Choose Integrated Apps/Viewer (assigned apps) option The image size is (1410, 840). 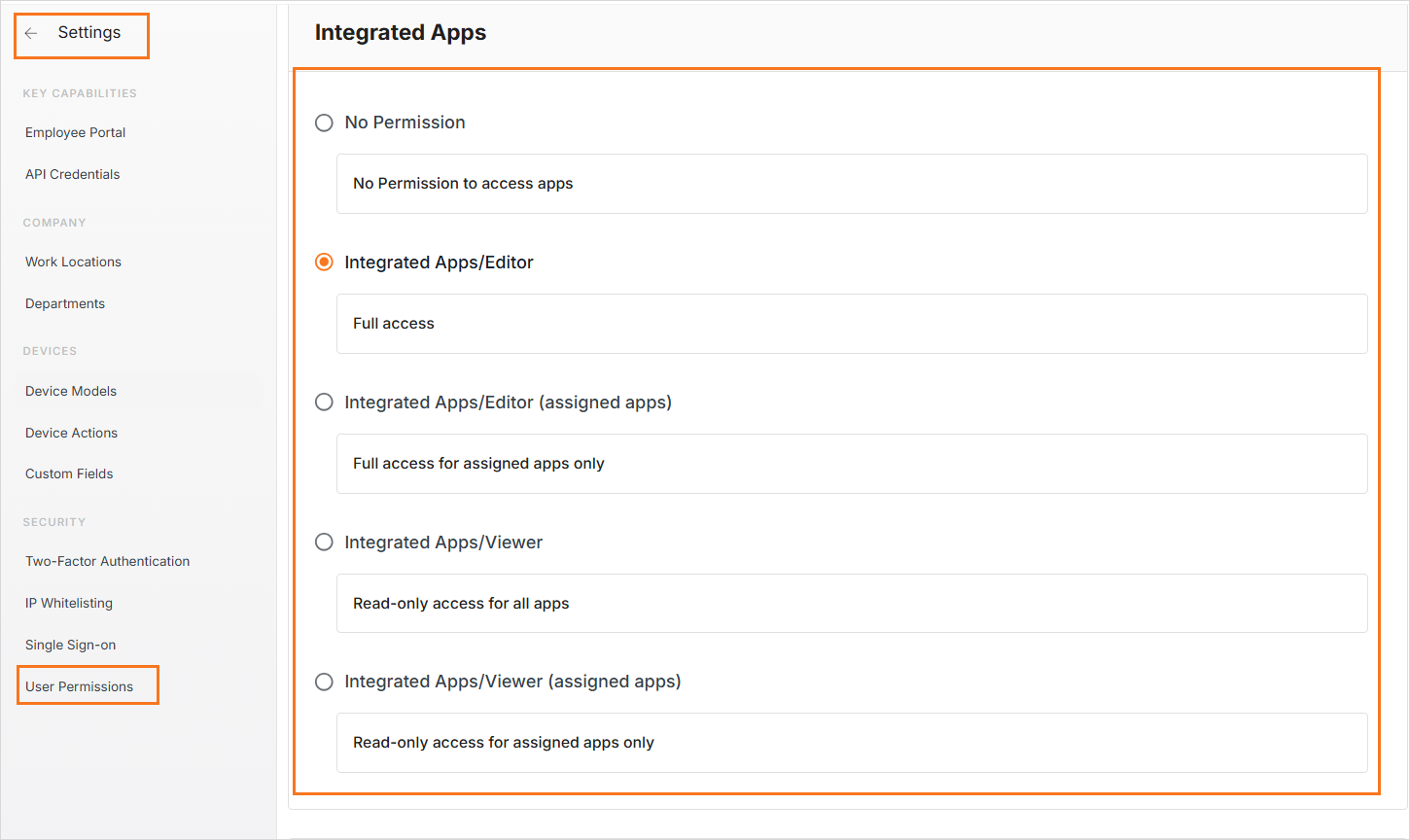click(324, 682)
